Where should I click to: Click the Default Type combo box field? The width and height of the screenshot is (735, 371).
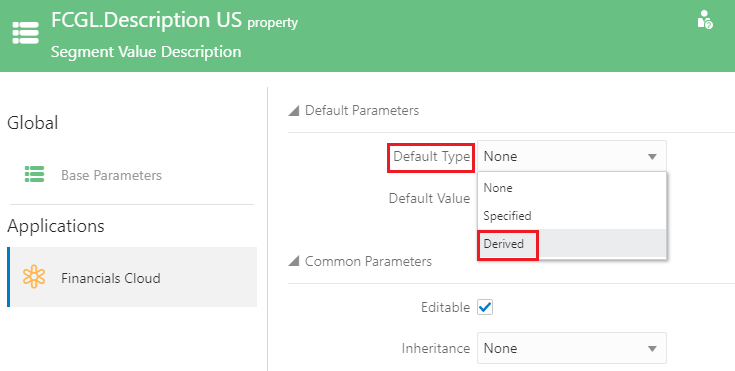click(572, 156)
